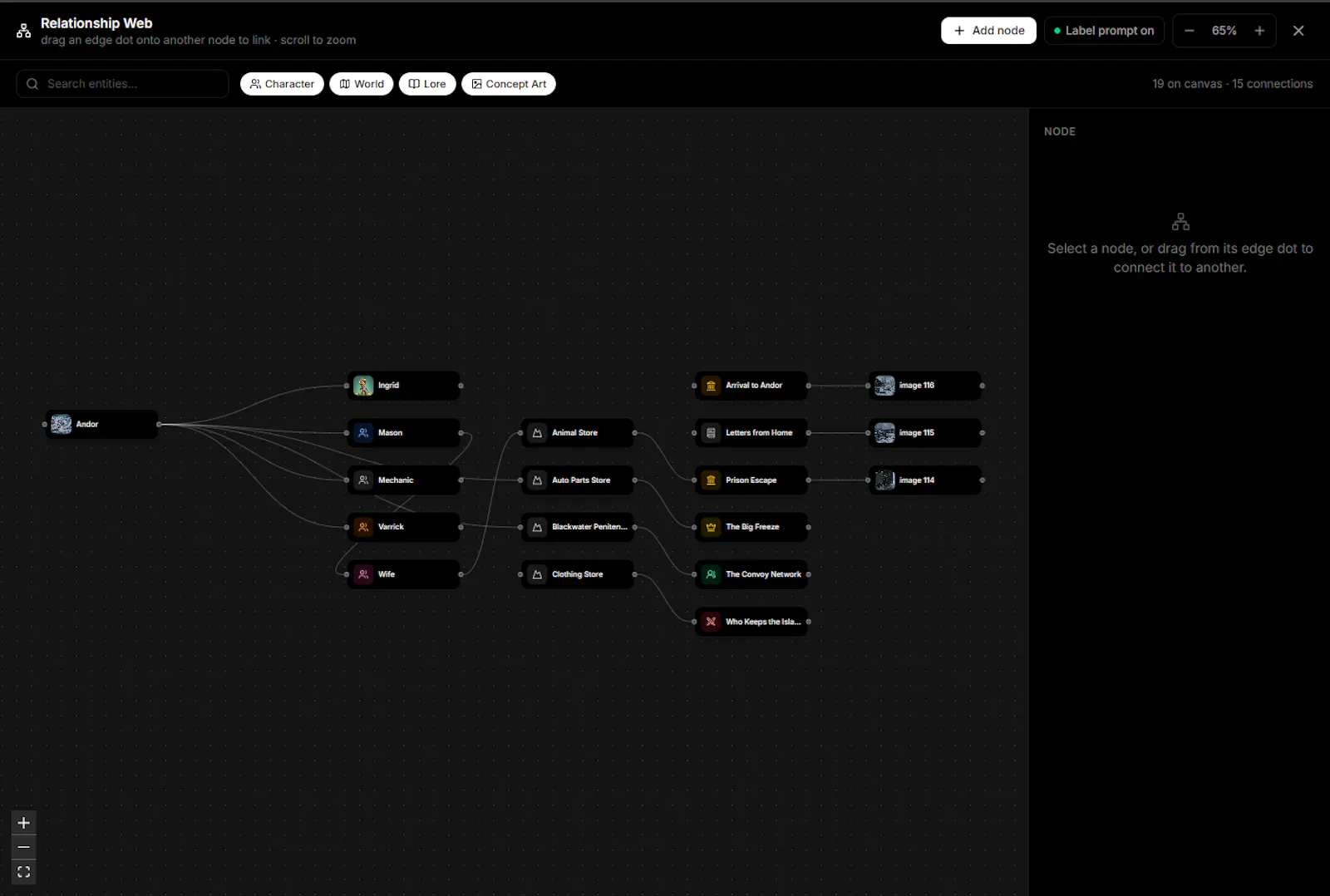1330x896 pixels.
Task: Click the Prison Escape lore icon
Action: point(711,480)
